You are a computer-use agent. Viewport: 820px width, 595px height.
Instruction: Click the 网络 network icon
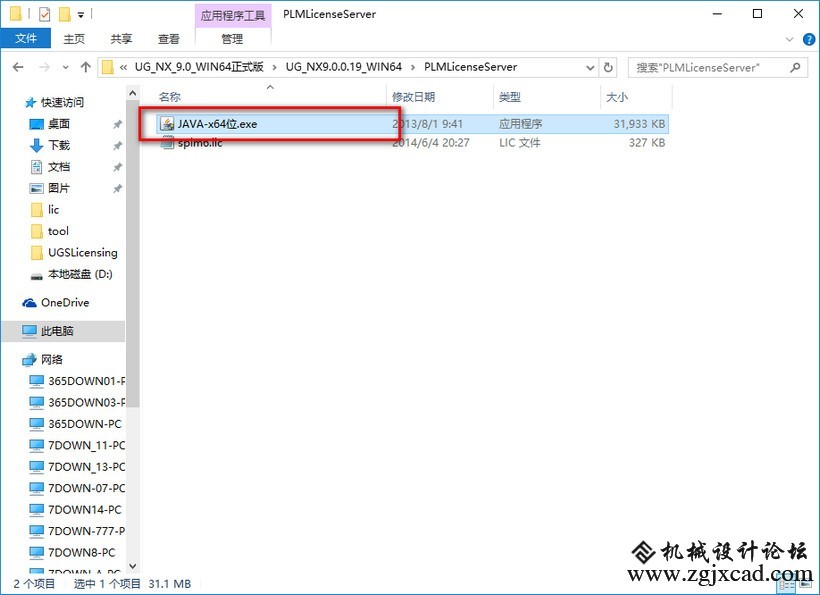pos(29,360)
